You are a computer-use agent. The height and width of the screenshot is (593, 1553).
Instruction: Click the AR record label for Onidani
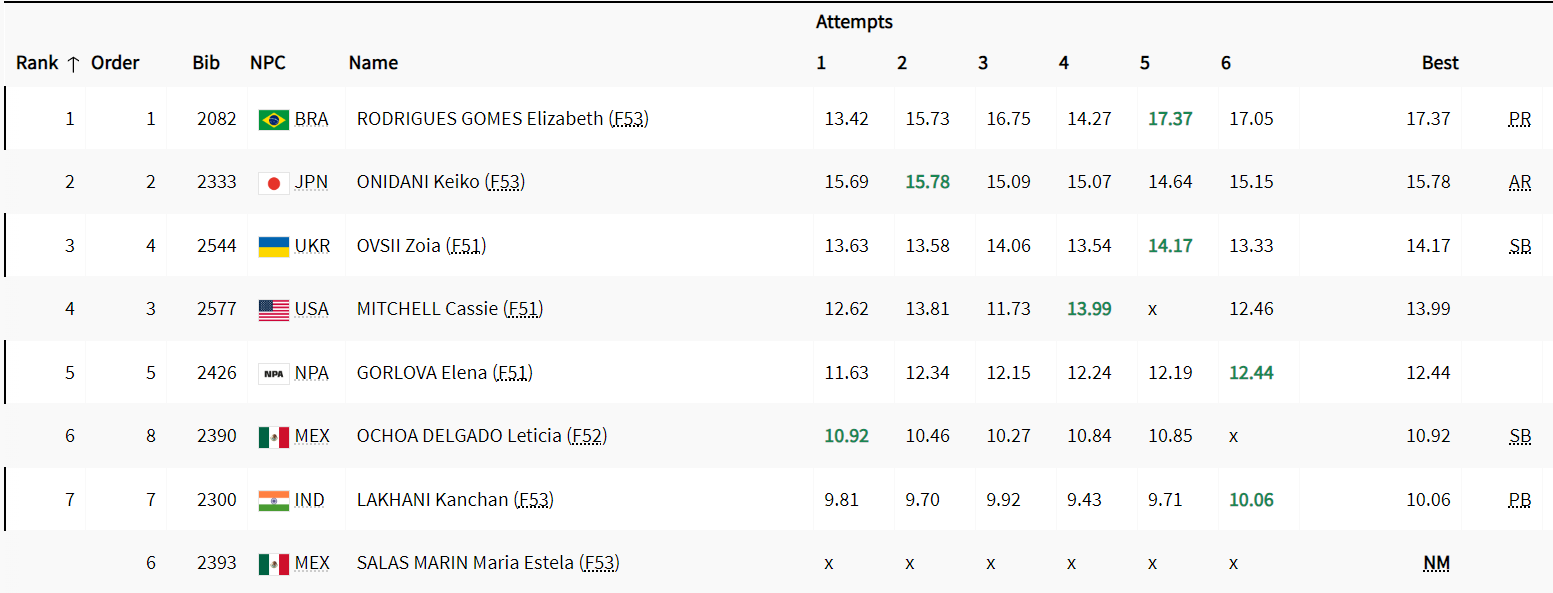[x=1519, y=182]
